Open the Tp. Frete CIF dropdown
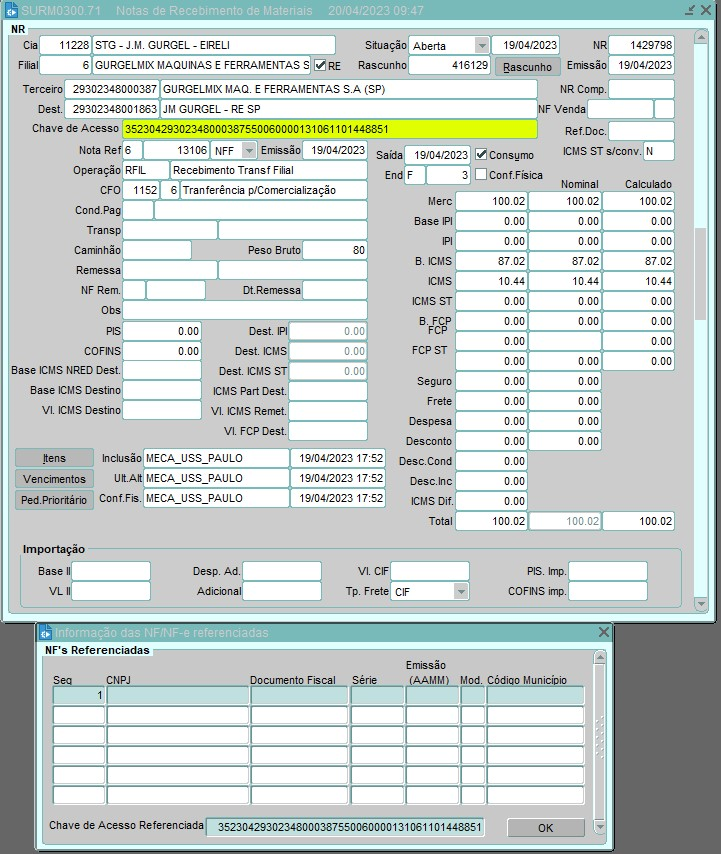Viewport: 721px width, 854px height. pos(460,592)
